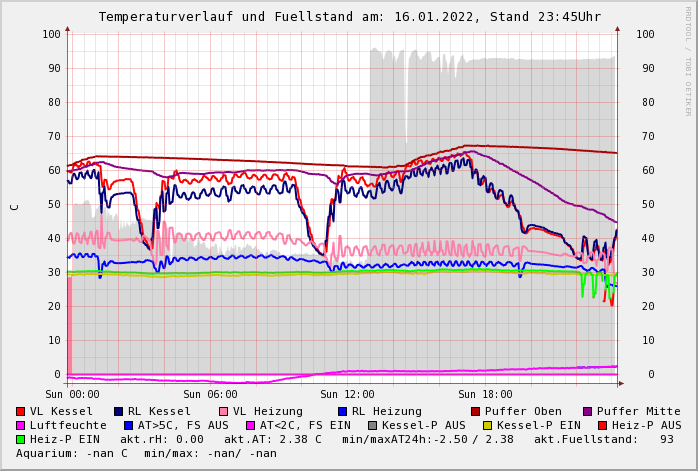Image resolution: width=698 pixels, height=471 pixels.
Task: Click the AT>5C, FS AUS legend label
Action: (x=183, y=426)
